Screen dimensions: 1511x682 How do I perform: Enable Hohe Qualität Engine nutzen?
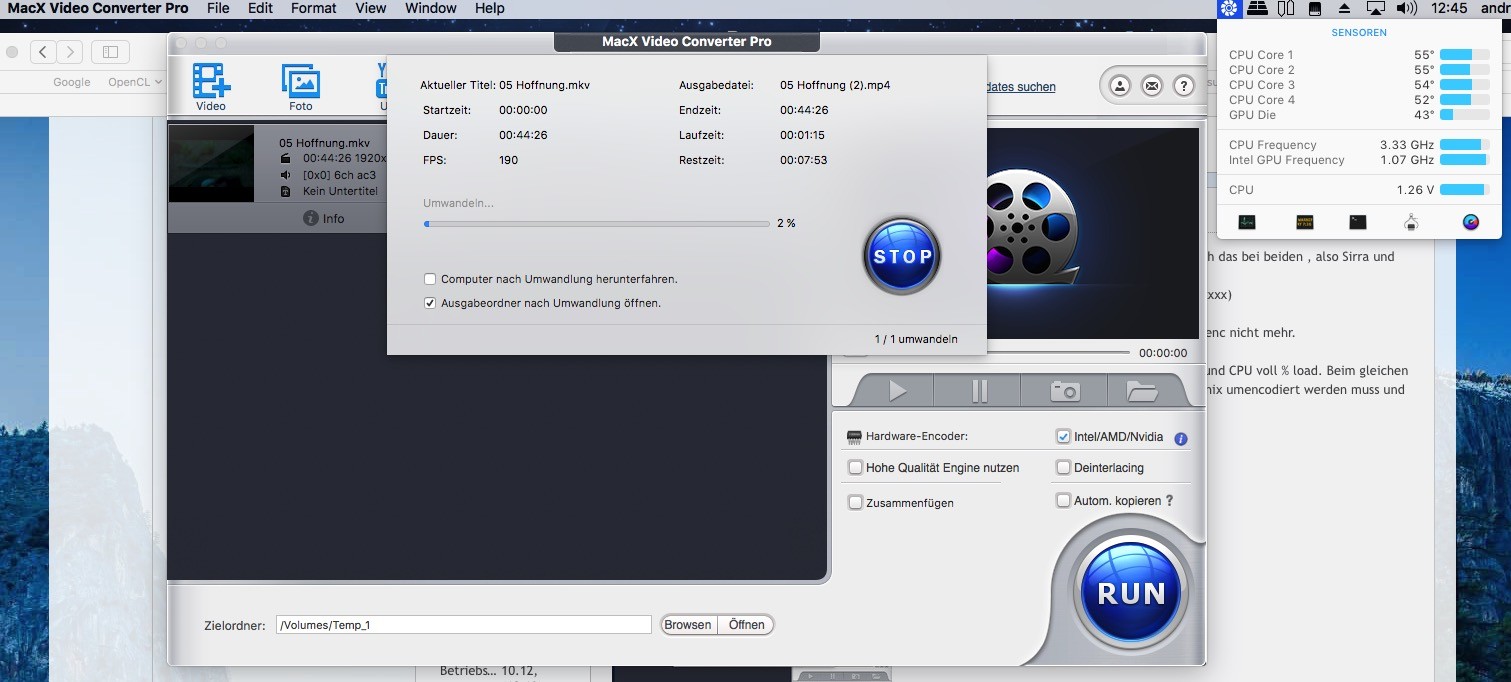[x=855, y=467]
